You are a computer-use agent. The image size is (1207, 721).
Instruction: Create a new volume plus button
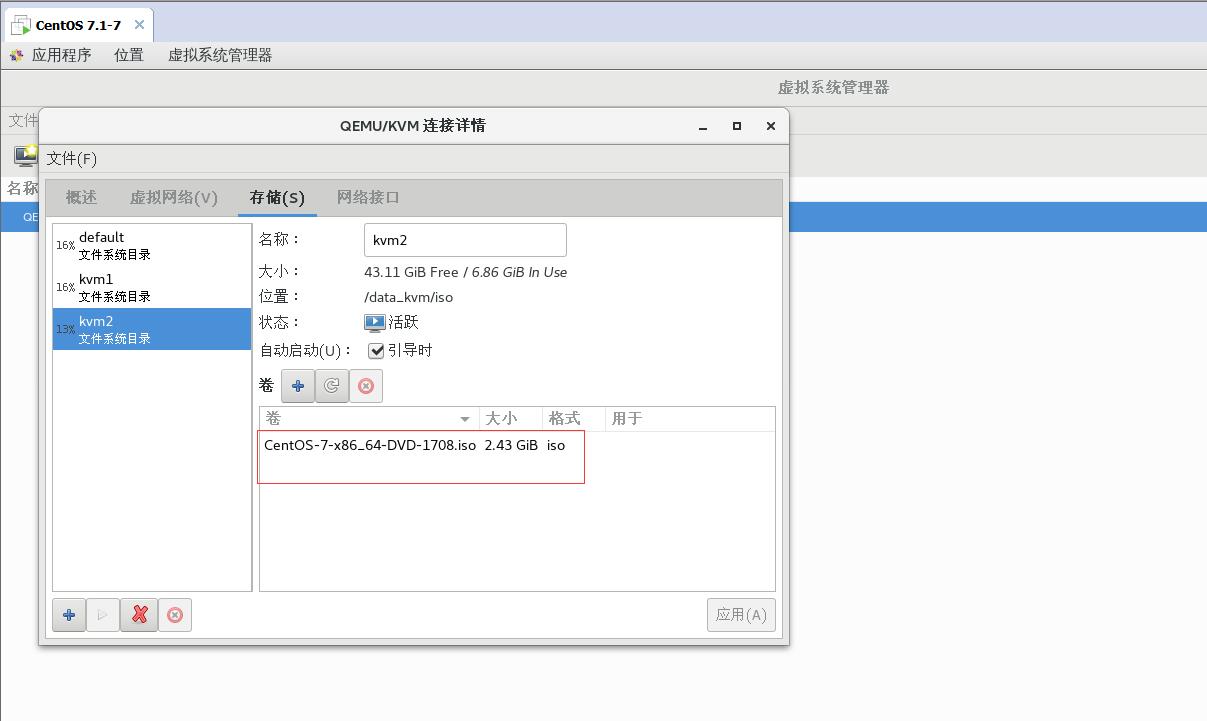pyautogui.click(x=298, y=386)
